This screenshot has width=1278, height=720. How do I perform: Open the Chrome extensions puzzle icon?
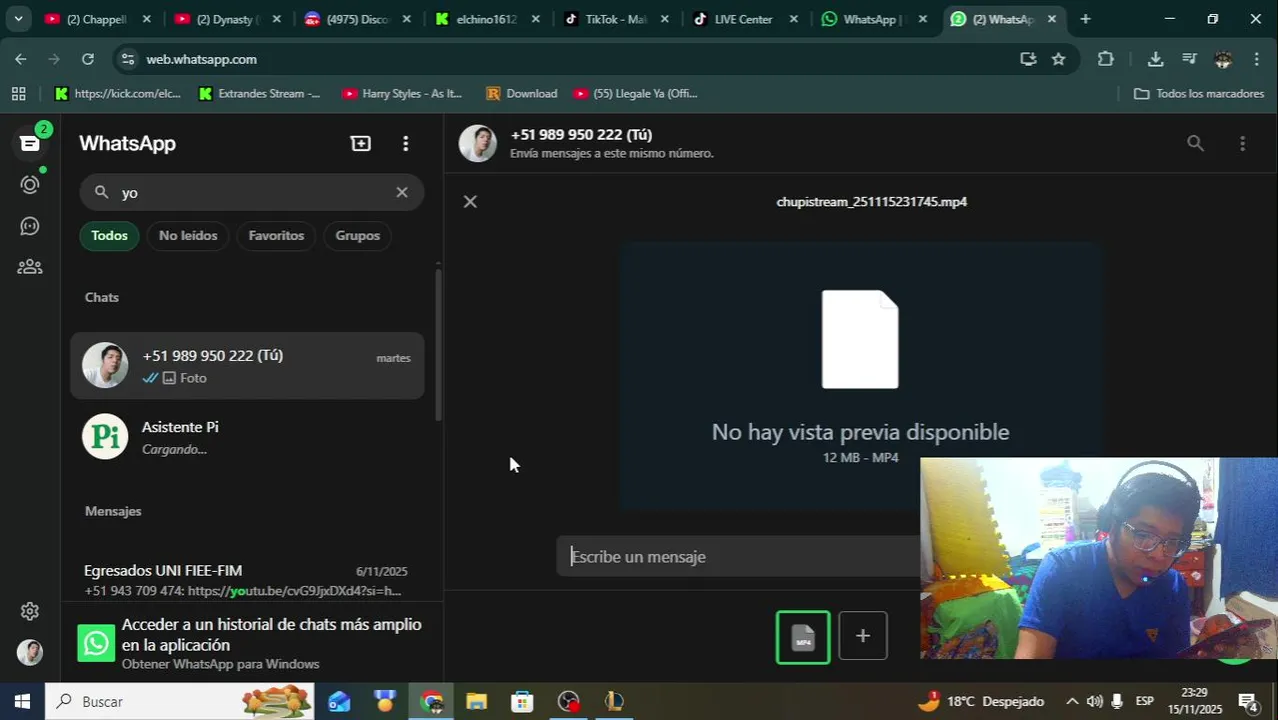(1105, 59)
